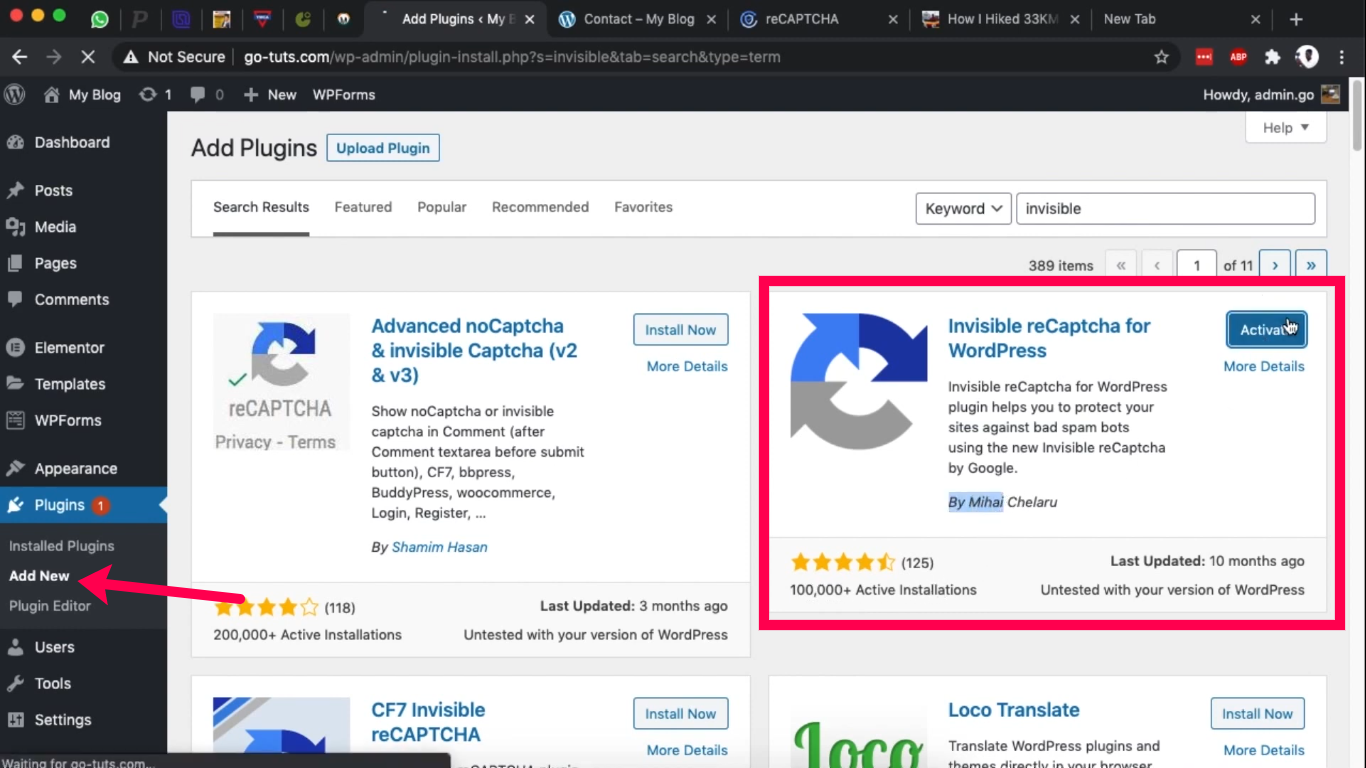Open the Chrome three-dot menu

tap(1343, 57)
